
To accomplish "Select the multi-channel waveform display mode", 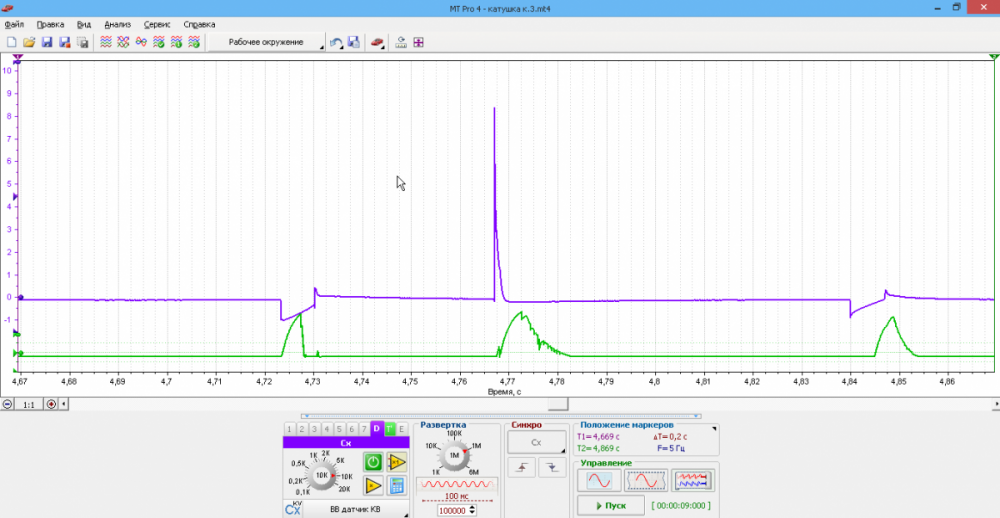I will point(693,481).
